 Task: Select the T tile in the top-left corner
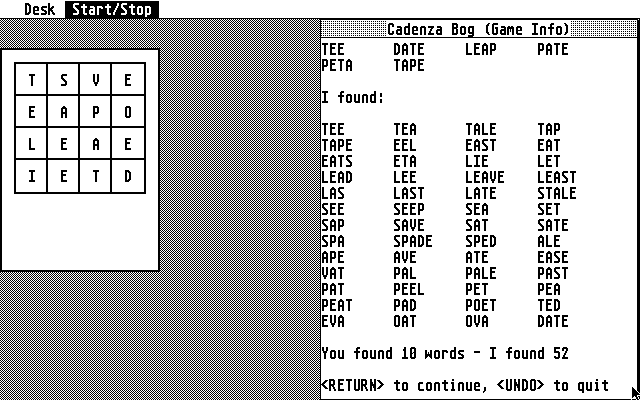(32, 81)
